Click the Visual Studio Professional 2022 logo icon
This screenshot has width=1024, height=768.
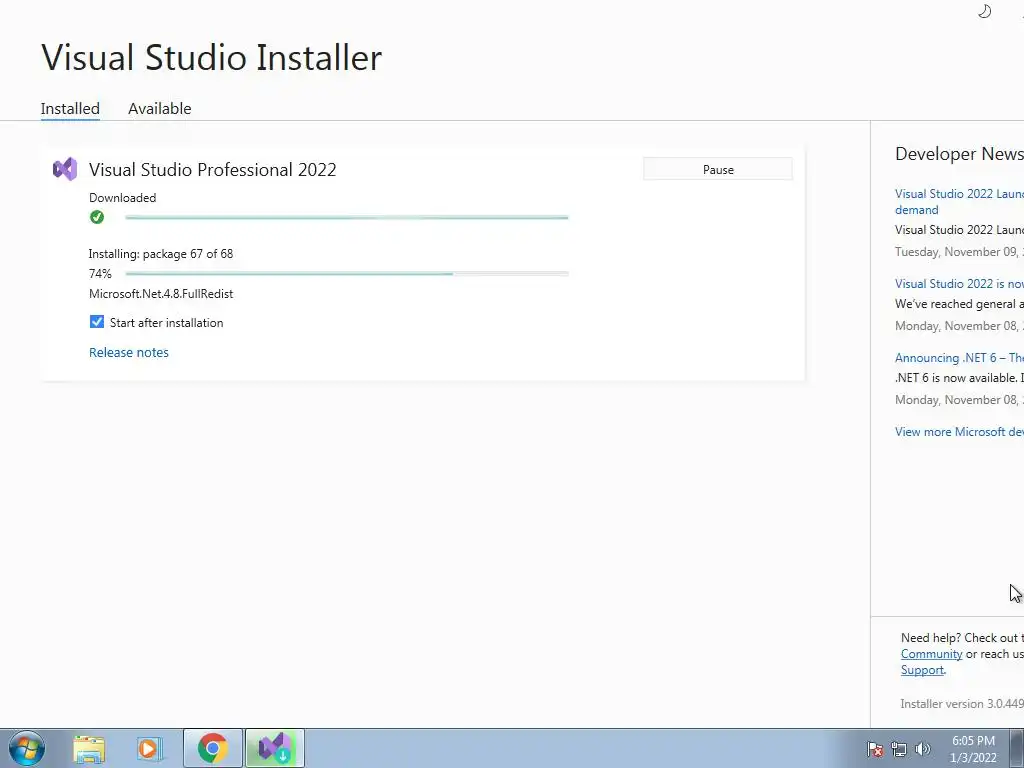tap(65, 169)
